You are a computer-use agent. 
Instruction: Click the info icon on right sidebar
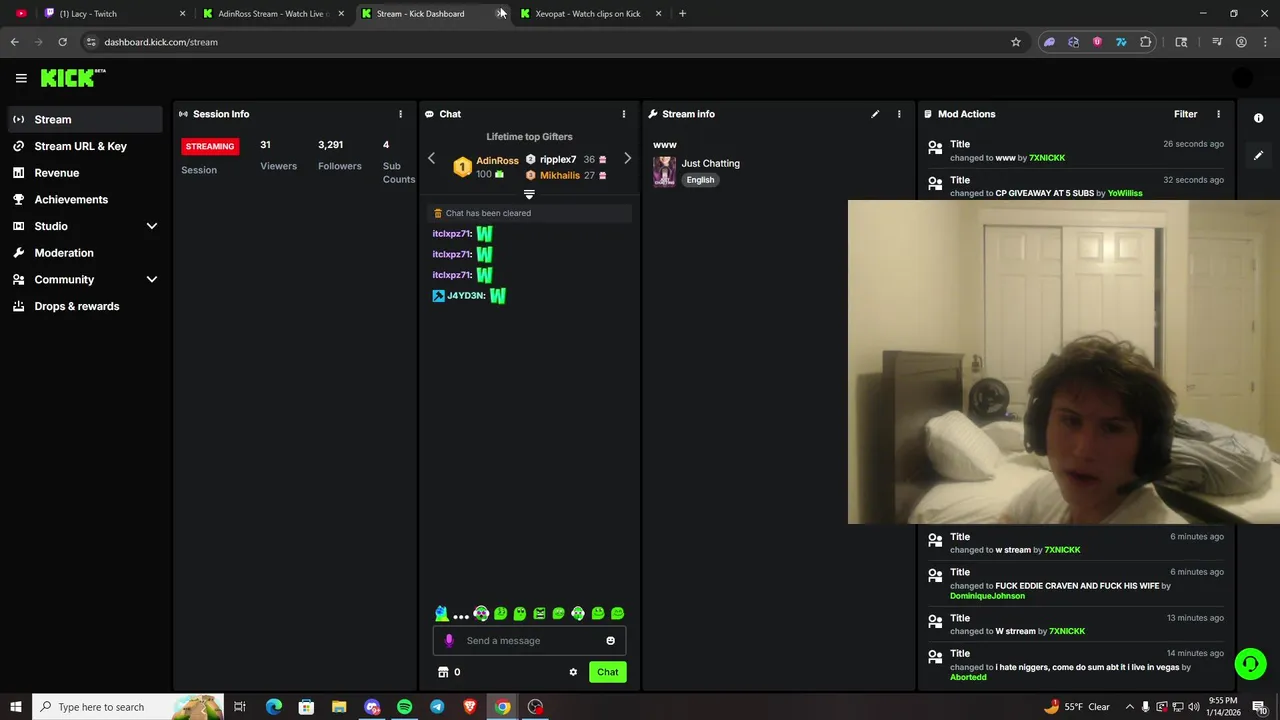(1258, 118)
